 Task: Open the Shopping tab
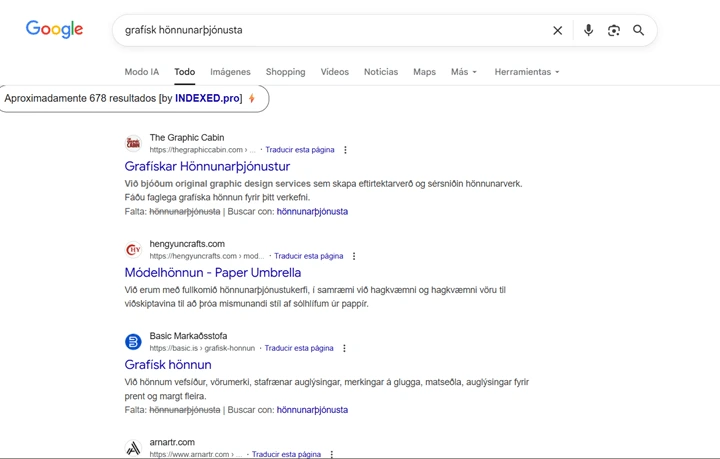286,72
